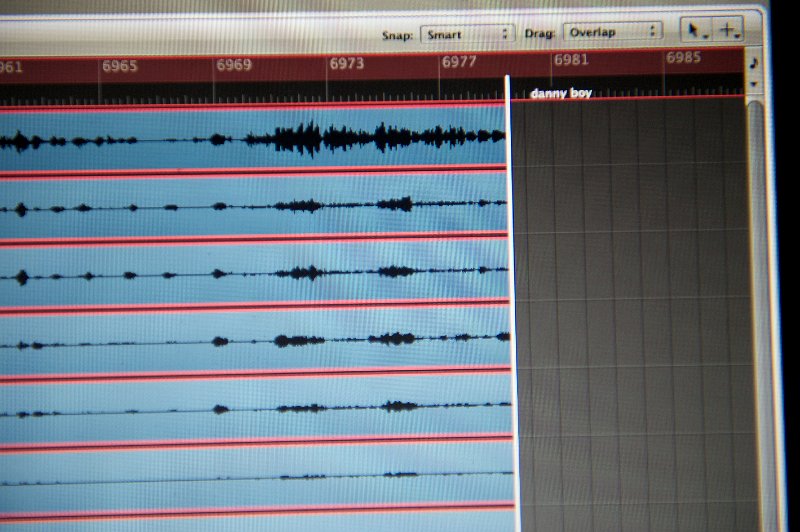The height and width of the screenshot is (532, 800).
Task: Select the second audio region from top
Action: pos(254,207)
